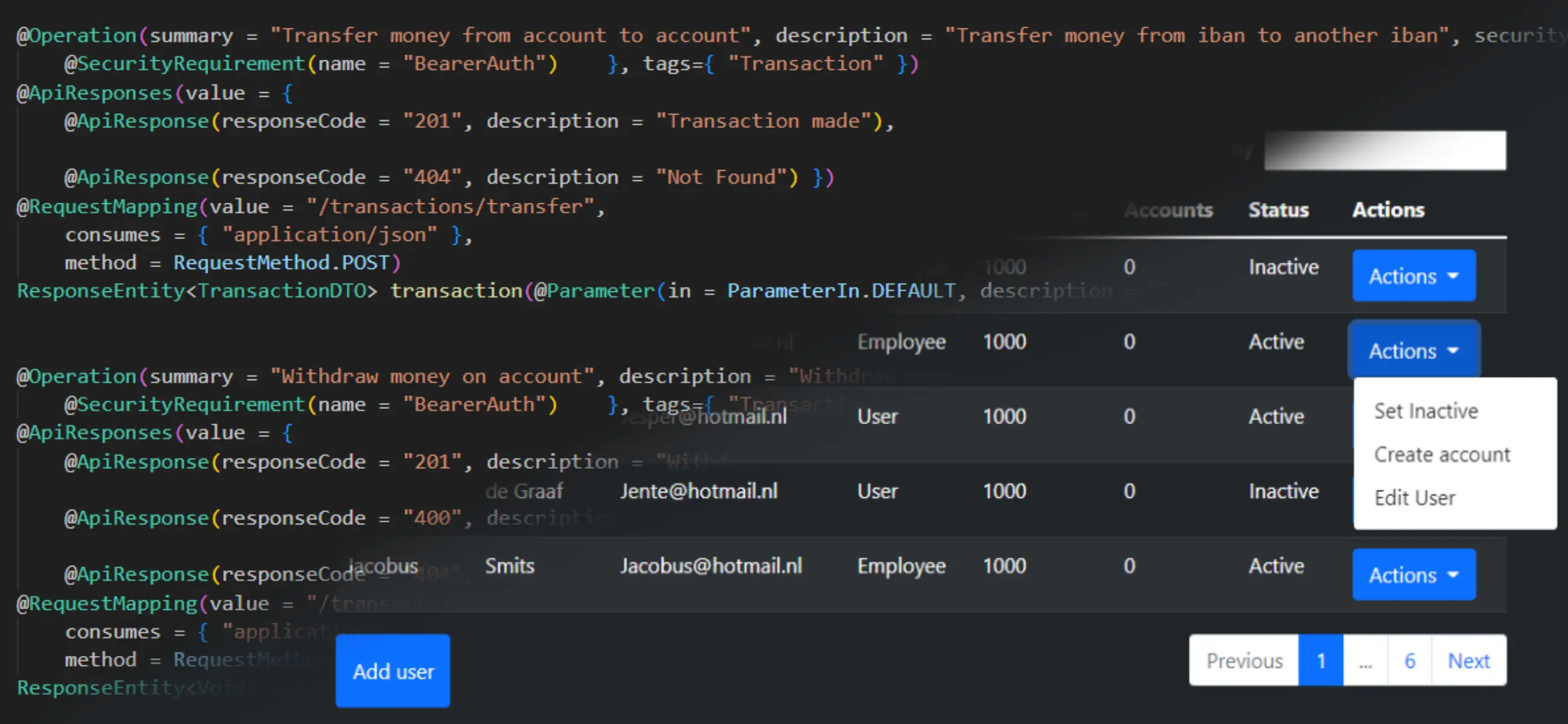Select page 1 in pagination
The image size is (1568, 724).
(x=1322, y=660)
